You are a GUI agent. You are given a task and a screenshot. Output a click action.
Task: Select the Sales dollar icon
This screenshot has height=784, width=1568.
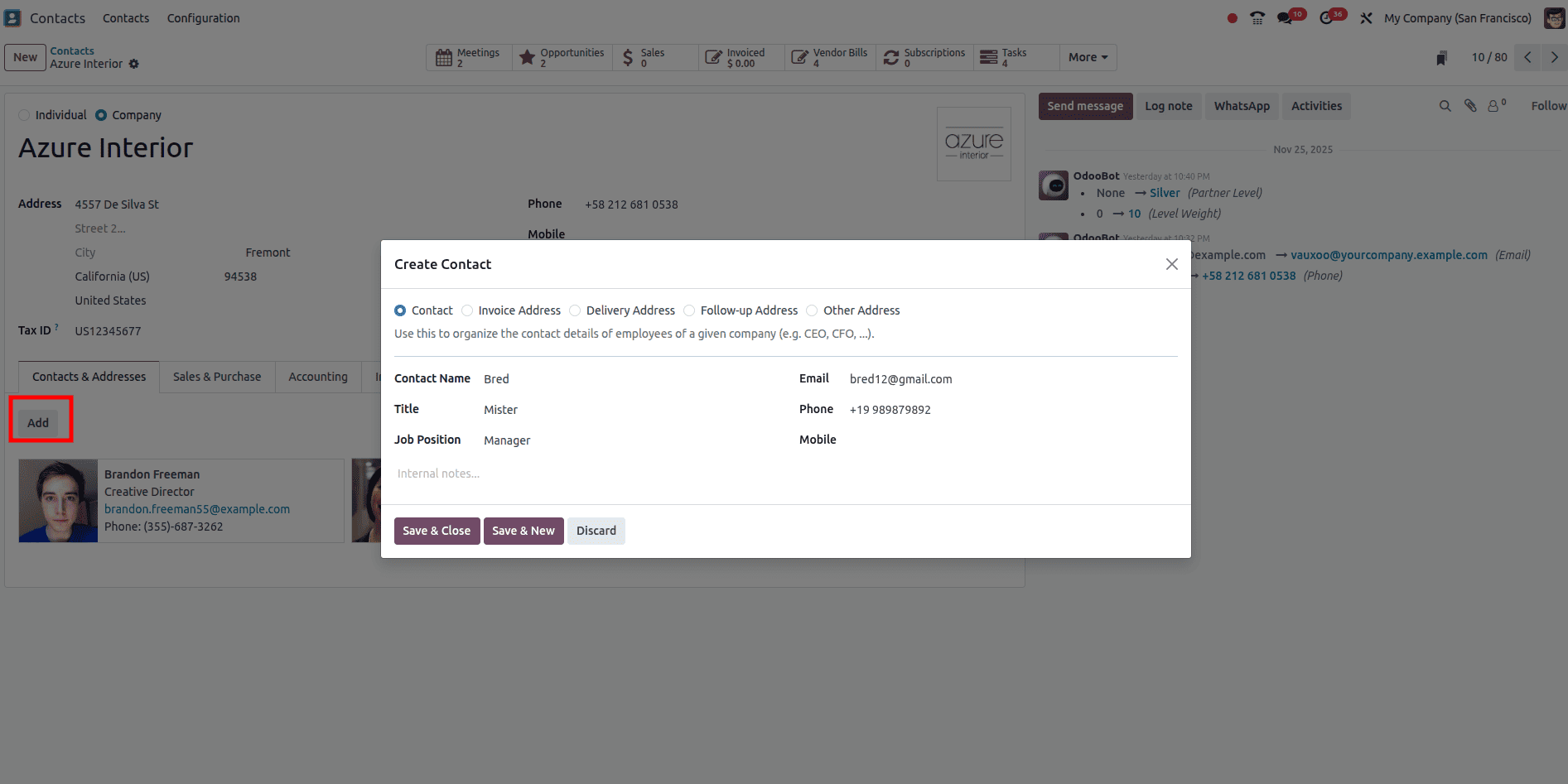point(627,57)
